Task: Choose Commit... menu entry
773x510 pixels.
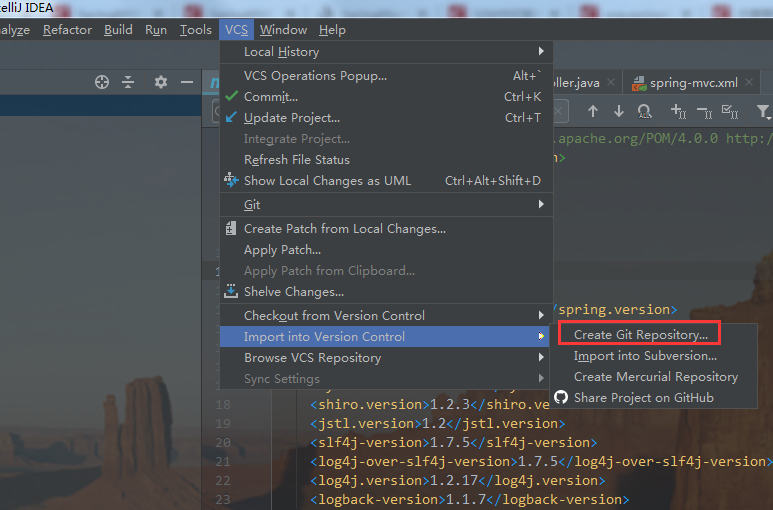Action: pos(386,97)
